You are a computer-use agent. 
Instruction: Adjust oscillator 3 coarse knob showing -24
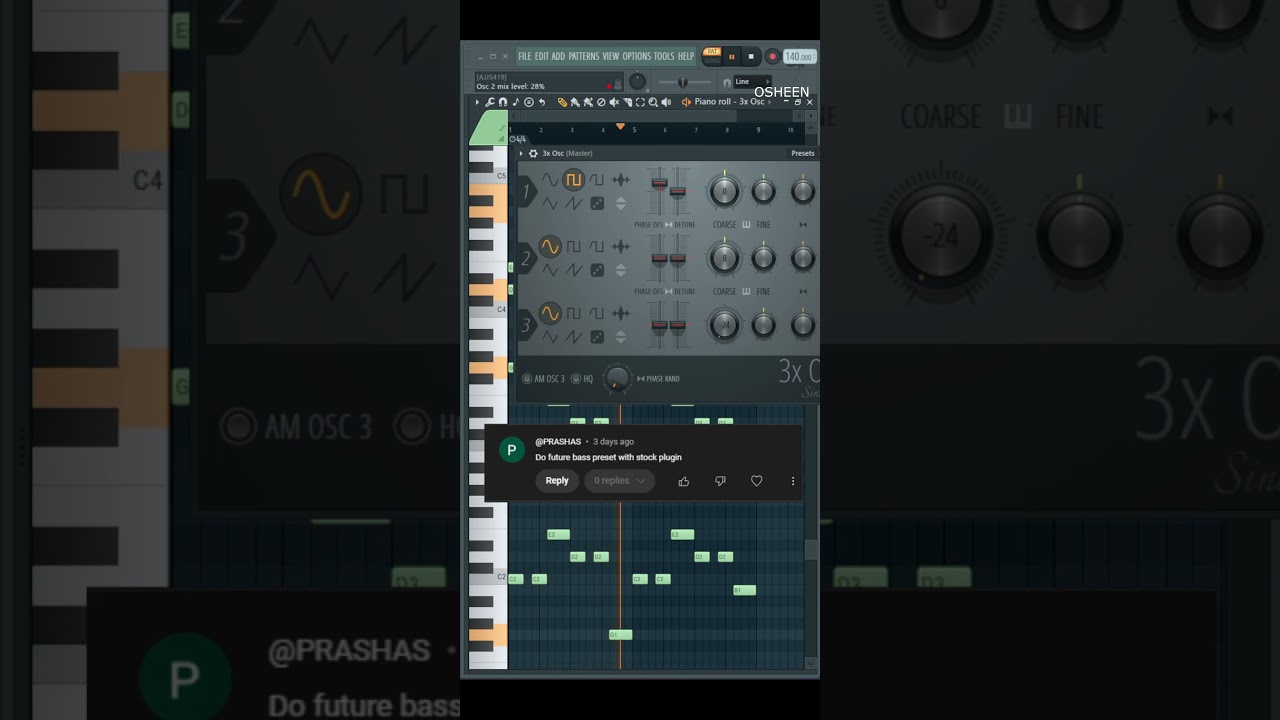(724, 325)
